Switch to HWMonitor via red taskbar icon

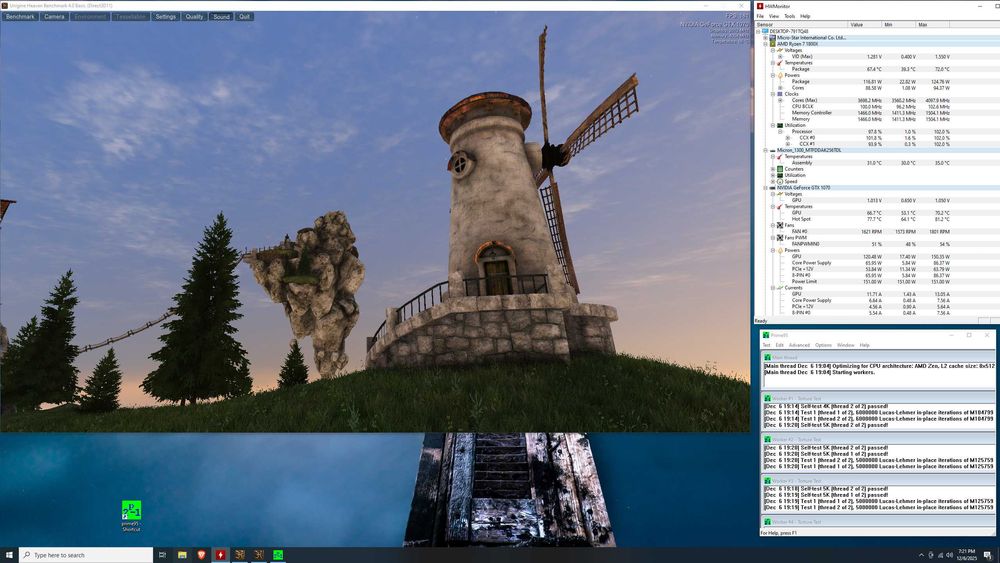pos(221,555)
